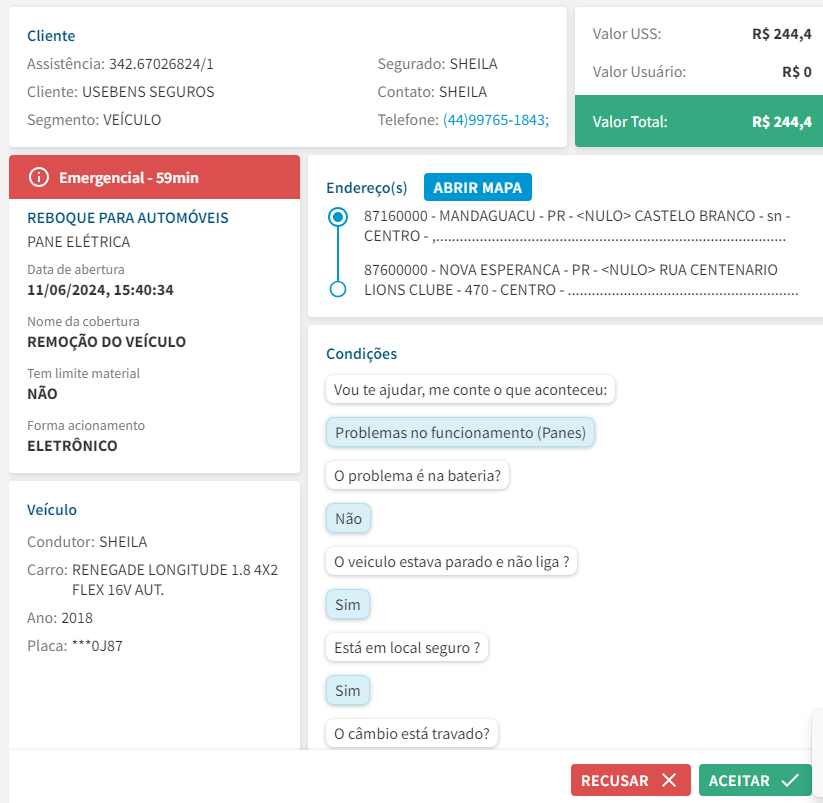Click coverage name REMOÇÃO DO VEÍCULO
The image size is (823, 803).
pyautogui.click(x=107, y=342)
